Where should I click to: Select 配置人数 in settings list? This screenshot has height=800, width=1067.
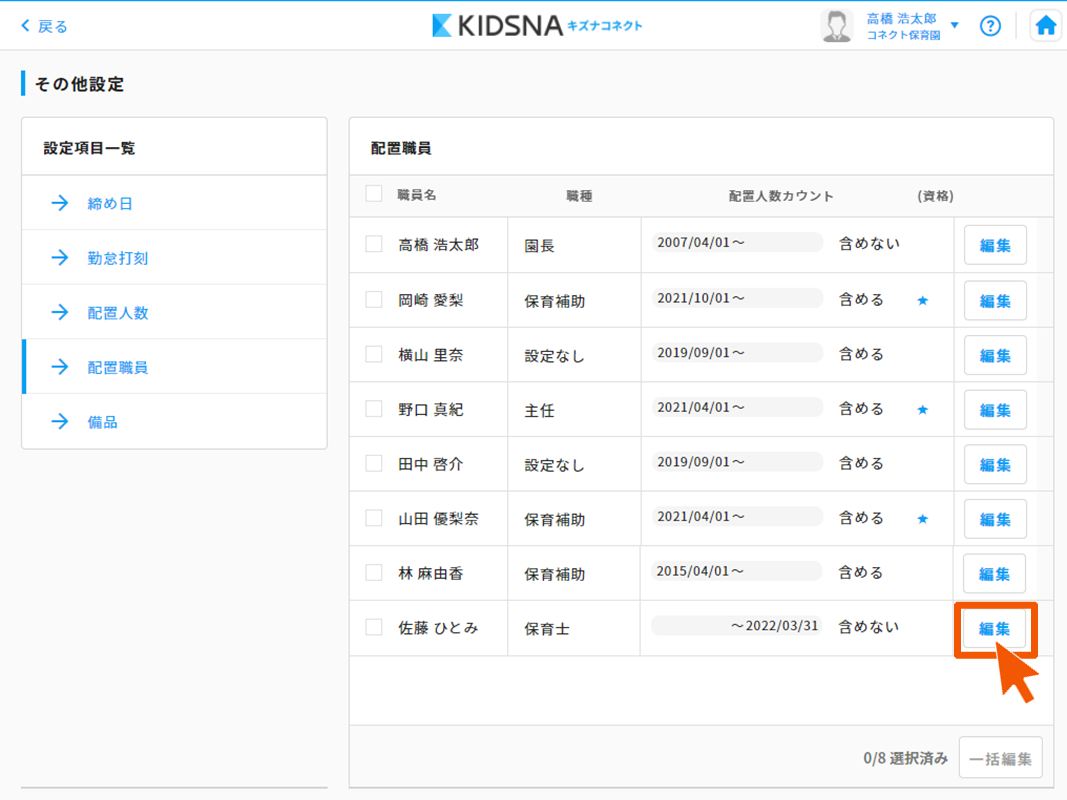[x=117, y=313]
